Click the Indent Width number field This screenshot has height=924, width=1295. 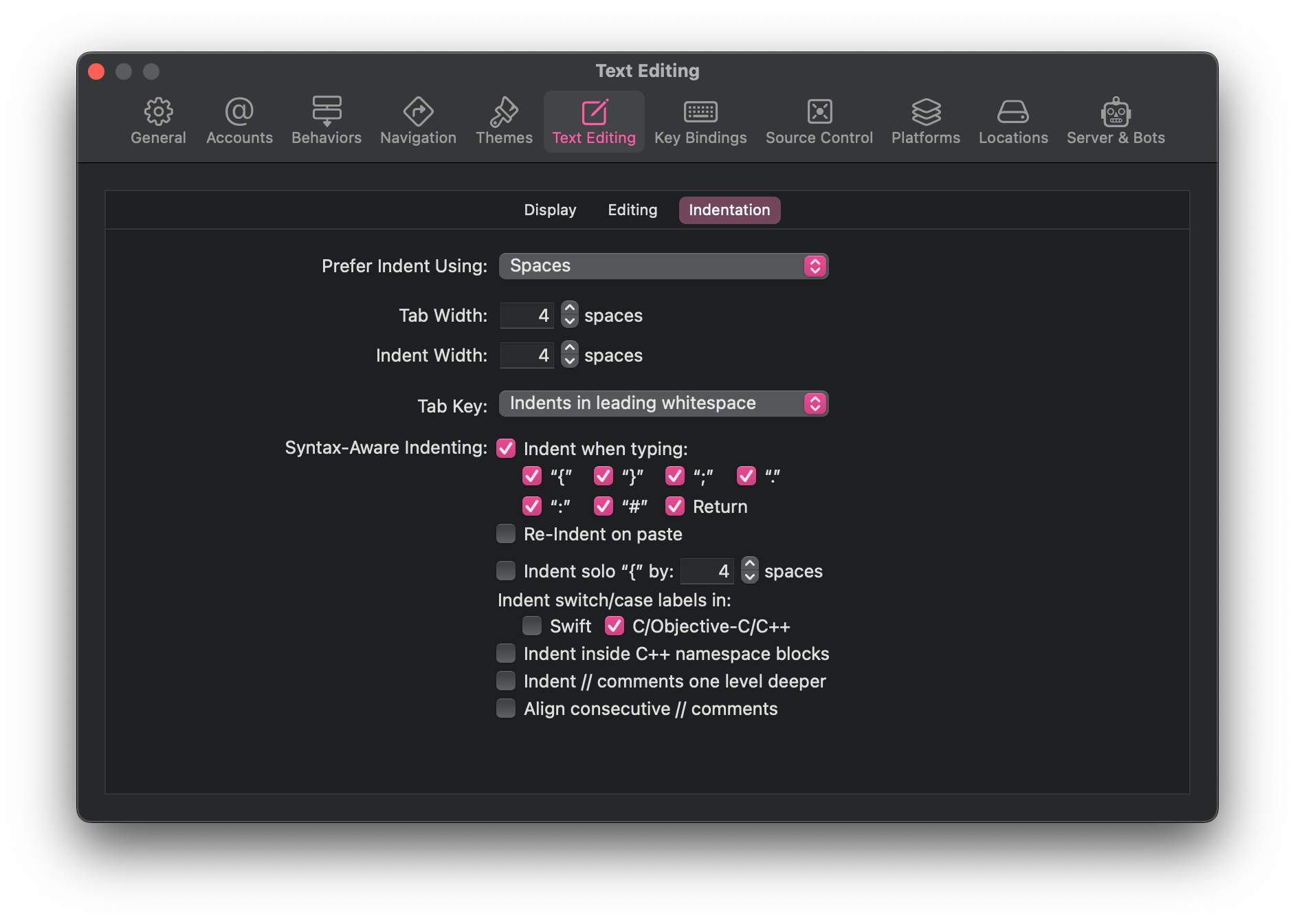[527, 355]
